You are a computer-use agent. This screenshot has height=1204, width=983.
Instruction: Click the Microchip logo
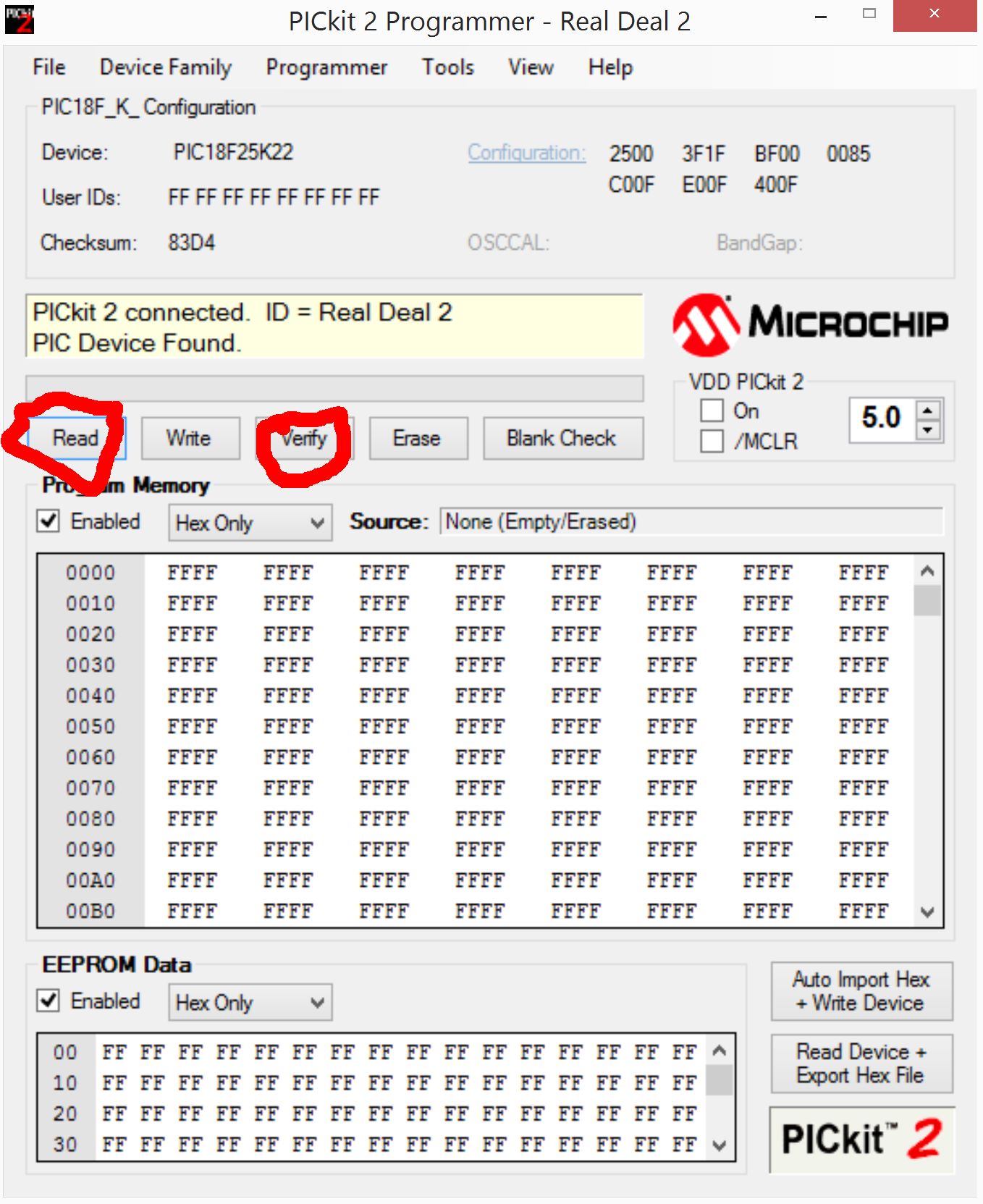pyautogui.click(x=810, y=324)
